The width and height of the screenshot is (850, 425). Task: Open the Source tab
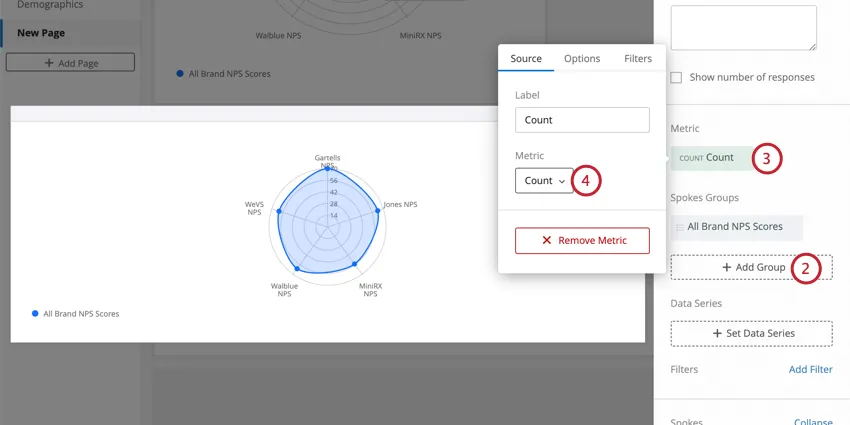click(x=526, y=59)
